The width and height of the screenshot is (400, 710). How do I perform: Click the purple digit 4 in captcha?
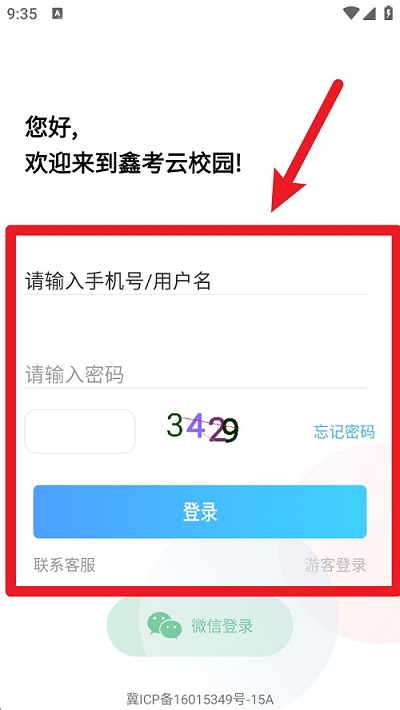pyautogui.click(x=196, y=426)
